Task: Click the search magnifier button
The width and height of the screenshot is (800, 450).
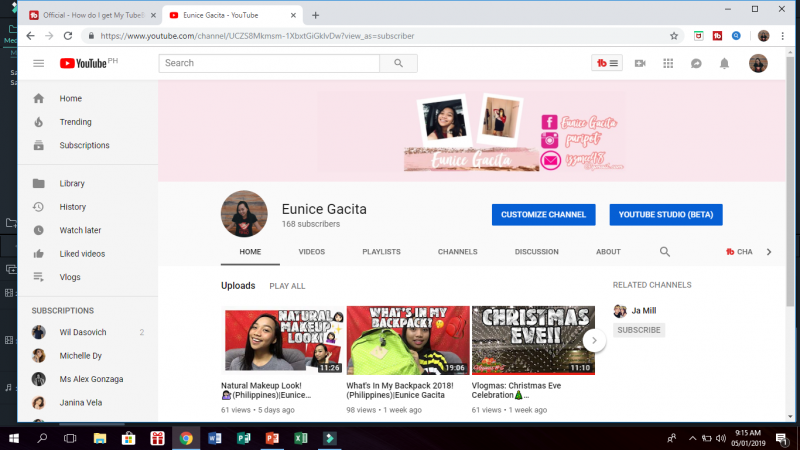Action: click(x=398, y=63)
